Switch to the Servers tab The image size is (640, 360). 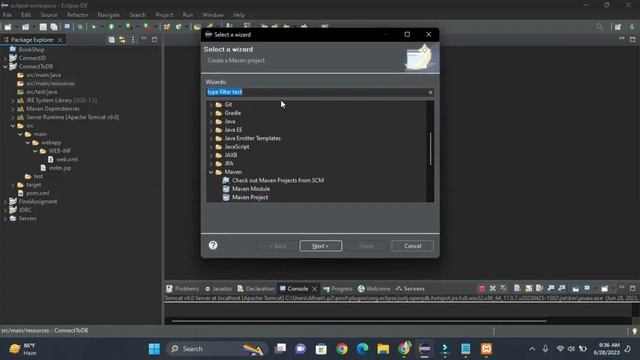pos(410,289)
